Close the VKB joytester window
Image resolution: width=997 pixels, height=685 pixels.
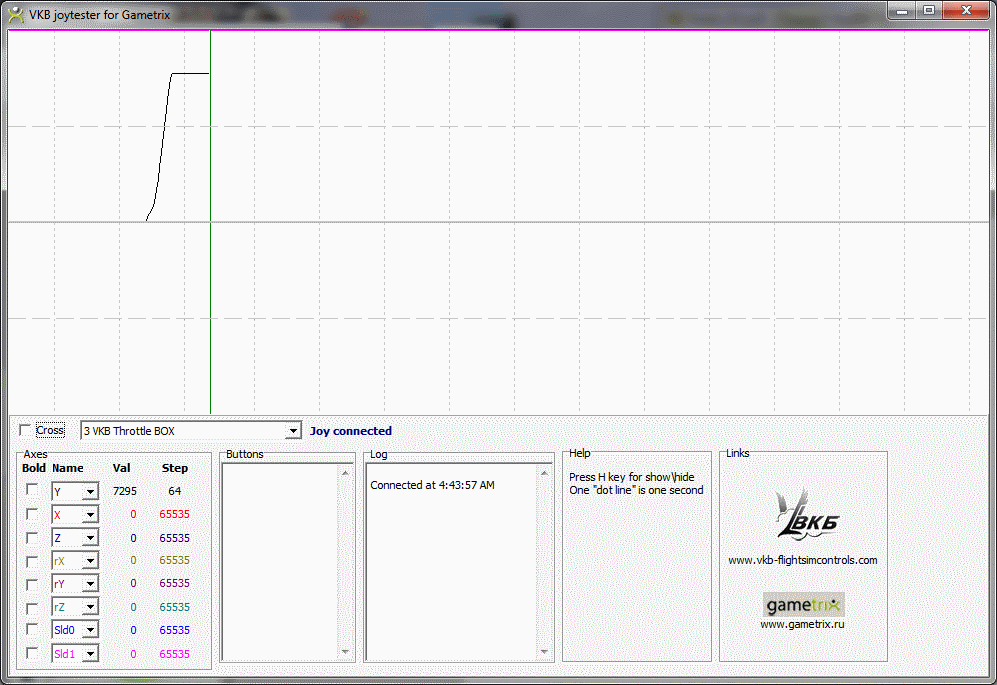pyautogui.click(x=966, y=11)
